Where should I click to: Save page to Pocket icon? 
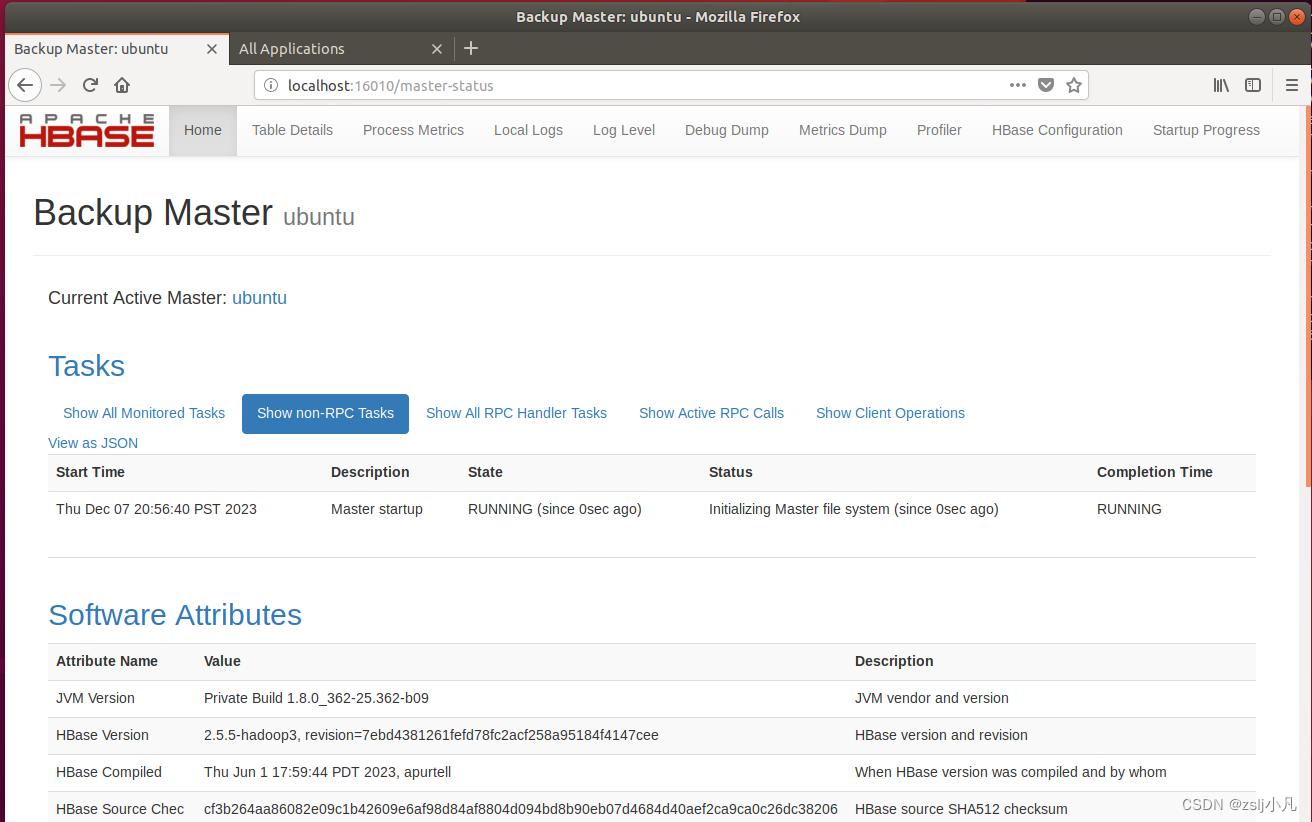point(1046,85)
